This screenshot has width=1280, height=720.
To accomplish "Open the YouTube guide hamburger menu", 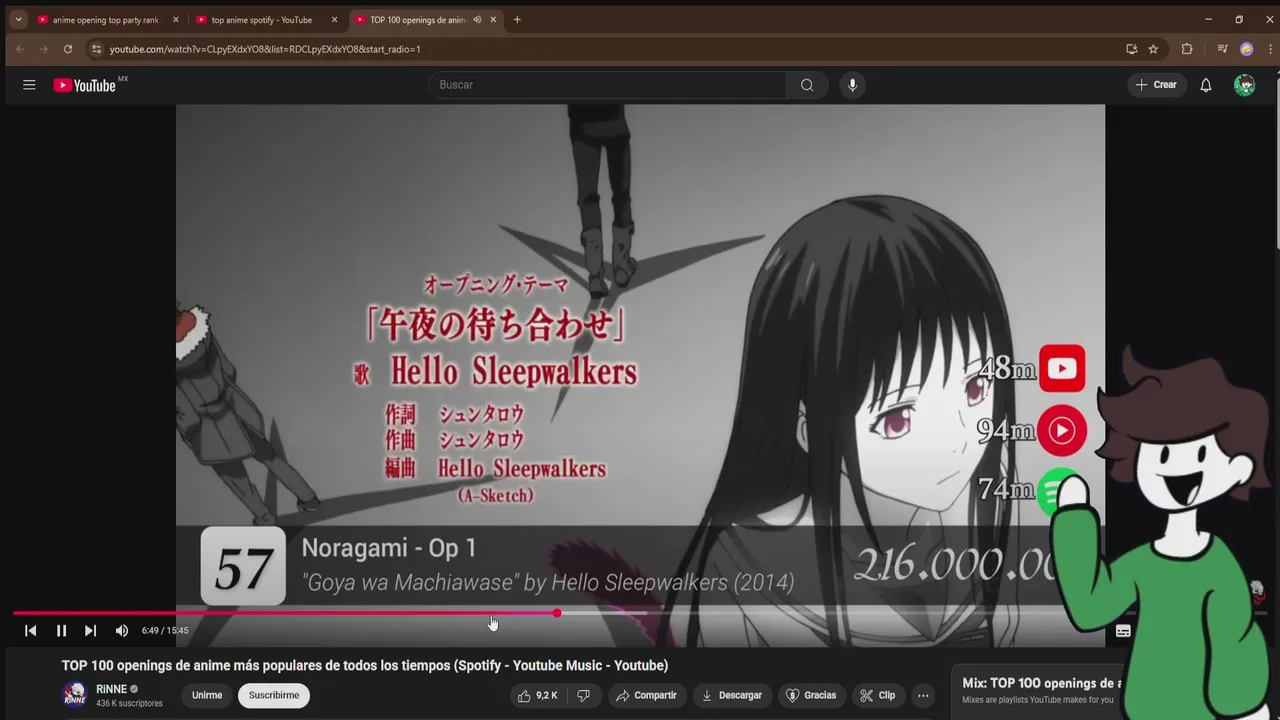I will [x=29, y=85].
